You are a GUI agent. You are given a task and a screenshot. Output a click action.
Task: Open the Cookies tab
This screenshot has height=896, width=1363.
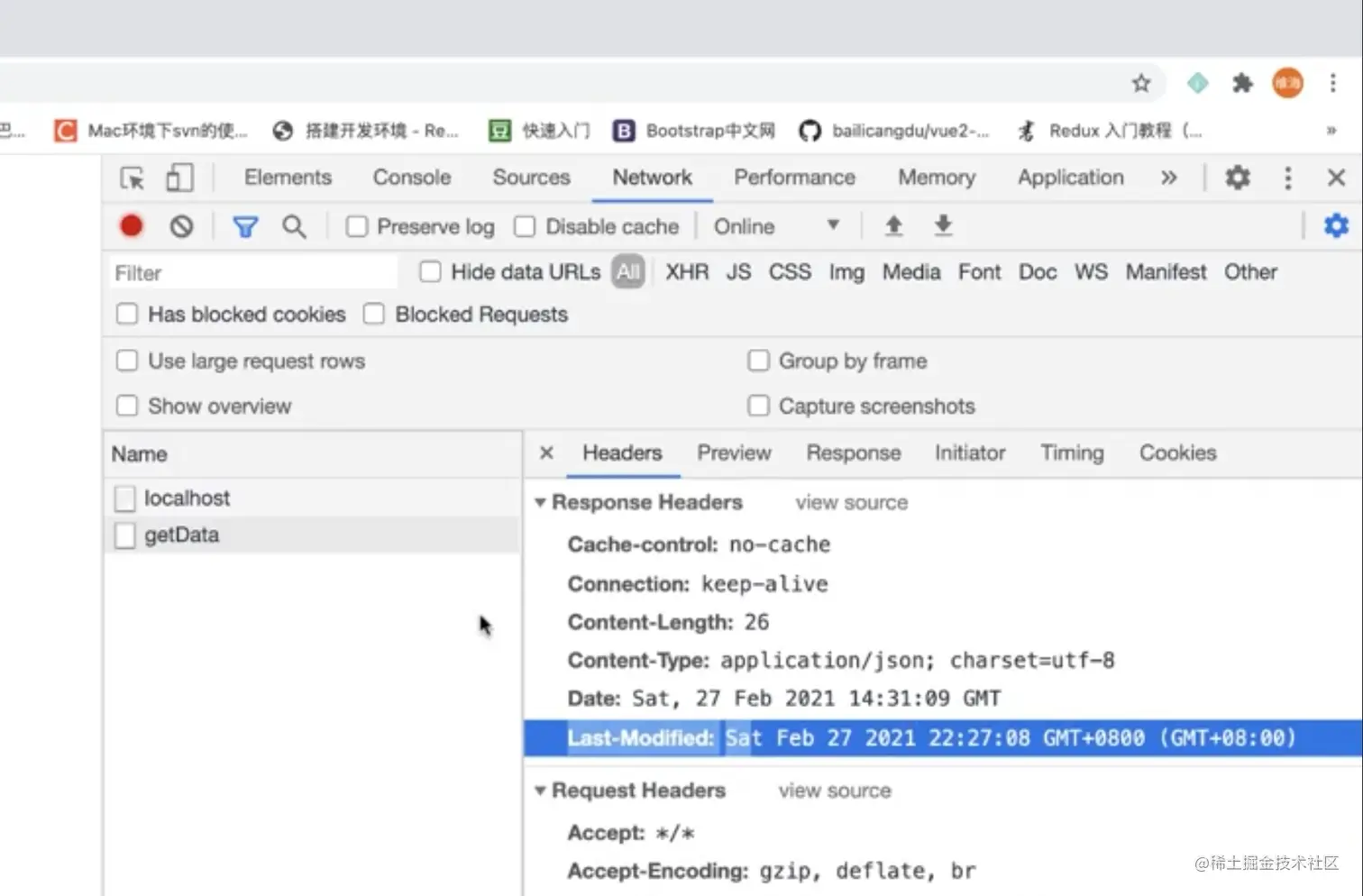[x=1178, y=453]
